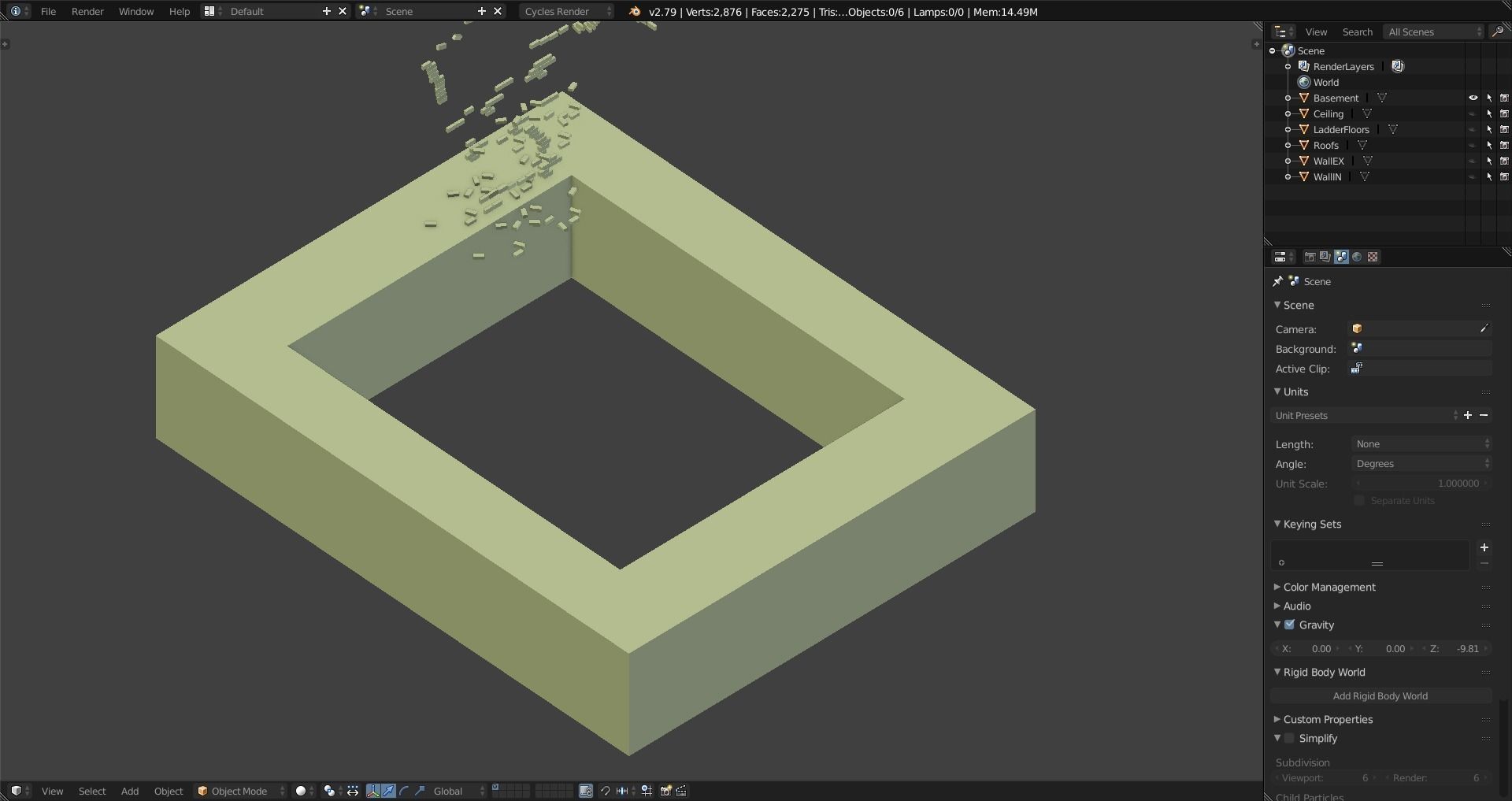Image resolution: width=1512 pixels, height=801 pixels.
Task: Open the World properties tab
Action: pyautogui.click(x=1357, y=257)
